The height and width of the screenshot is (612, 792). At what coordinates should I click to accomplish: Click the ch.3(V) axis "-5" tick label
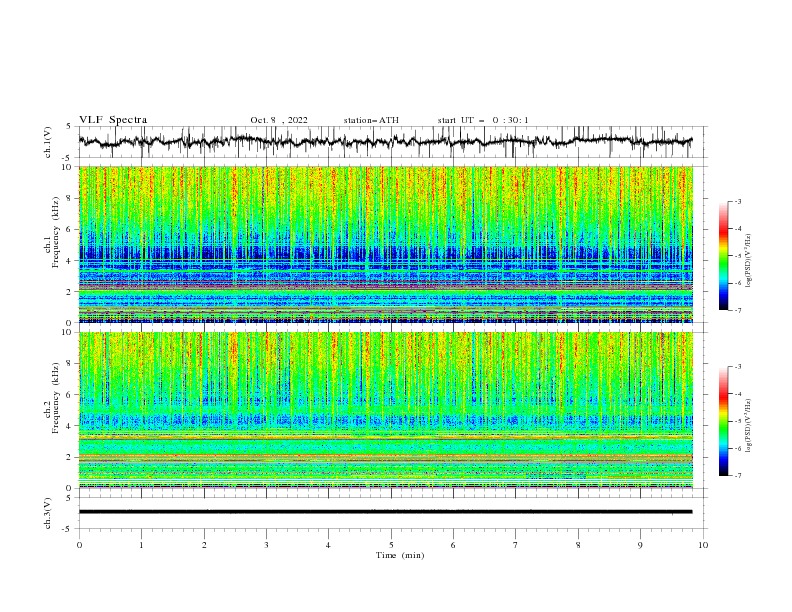click(x=68, y=529)
